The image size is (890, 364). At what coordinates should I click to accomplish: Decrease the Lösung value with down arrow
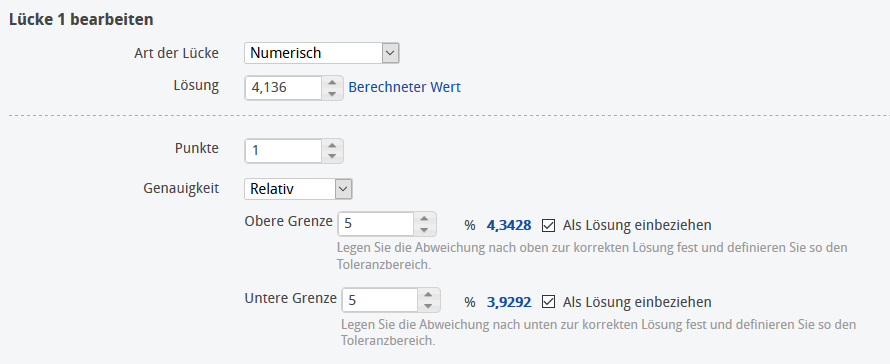pyautogui.click(x=332, y=94)
